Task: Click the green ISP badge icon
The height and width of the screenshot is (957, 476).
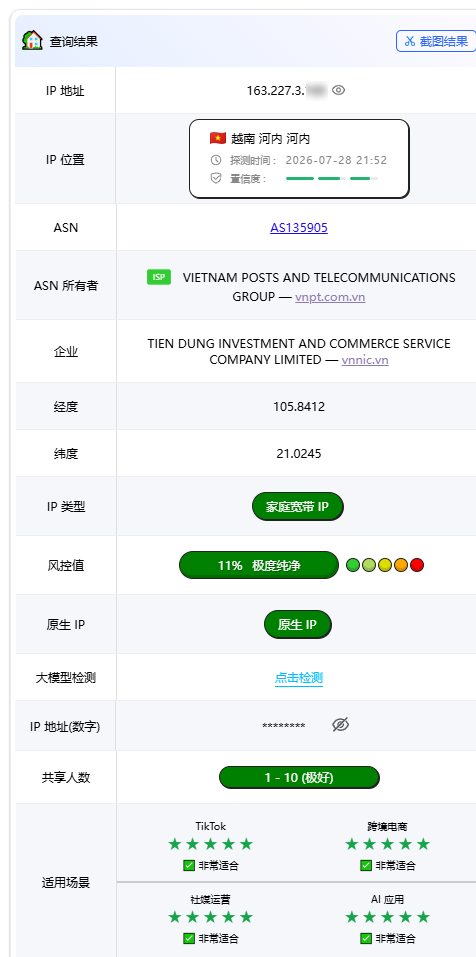Action: pyautogui.click(x=159, y=277)
